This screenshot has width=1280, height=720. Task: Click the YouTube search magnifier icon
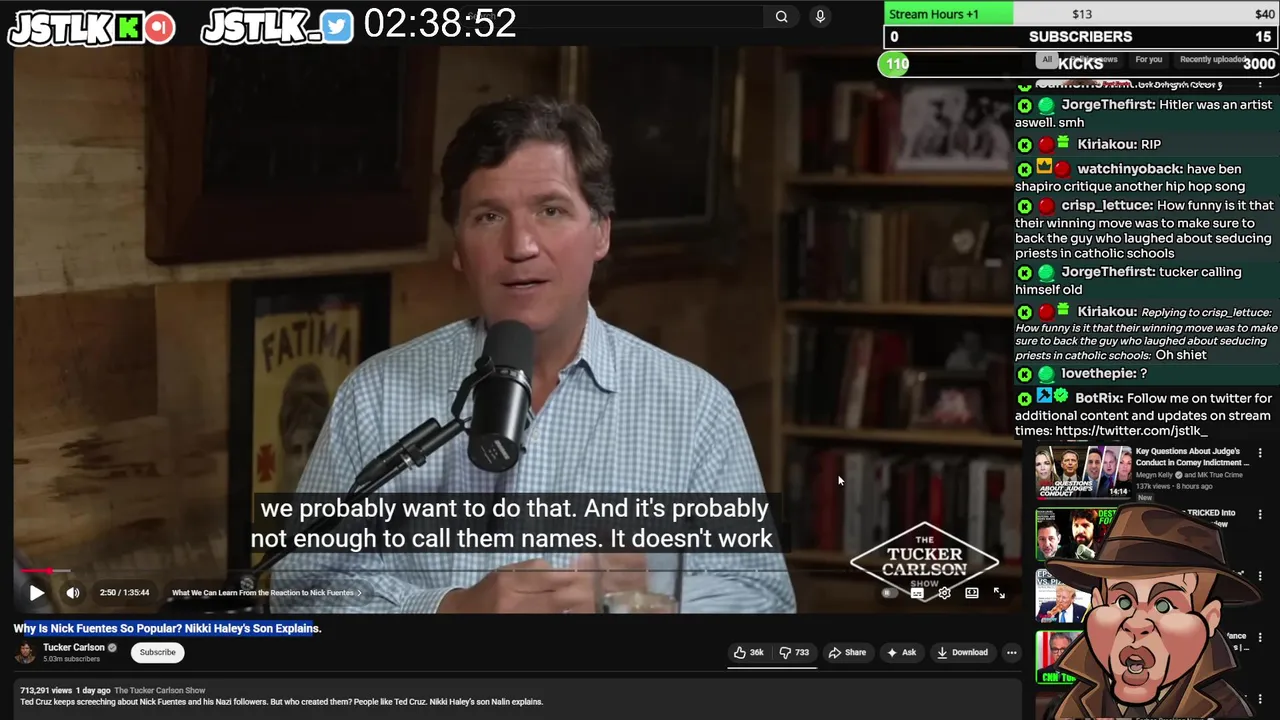tap(781, 16)
